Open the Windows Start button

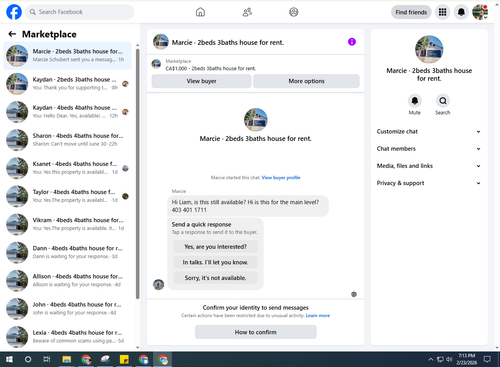(9, 359)
